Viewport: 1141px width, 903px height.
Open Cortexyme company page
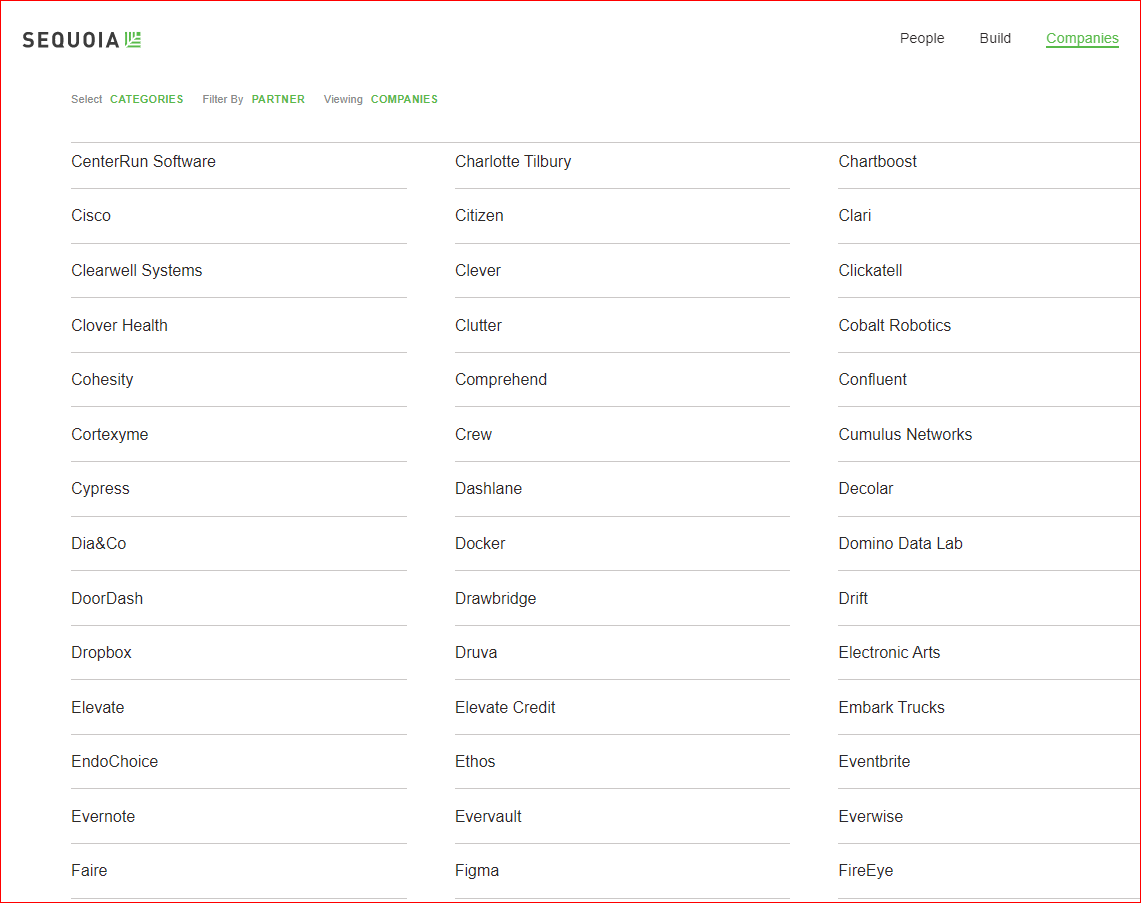coord(110,434)
